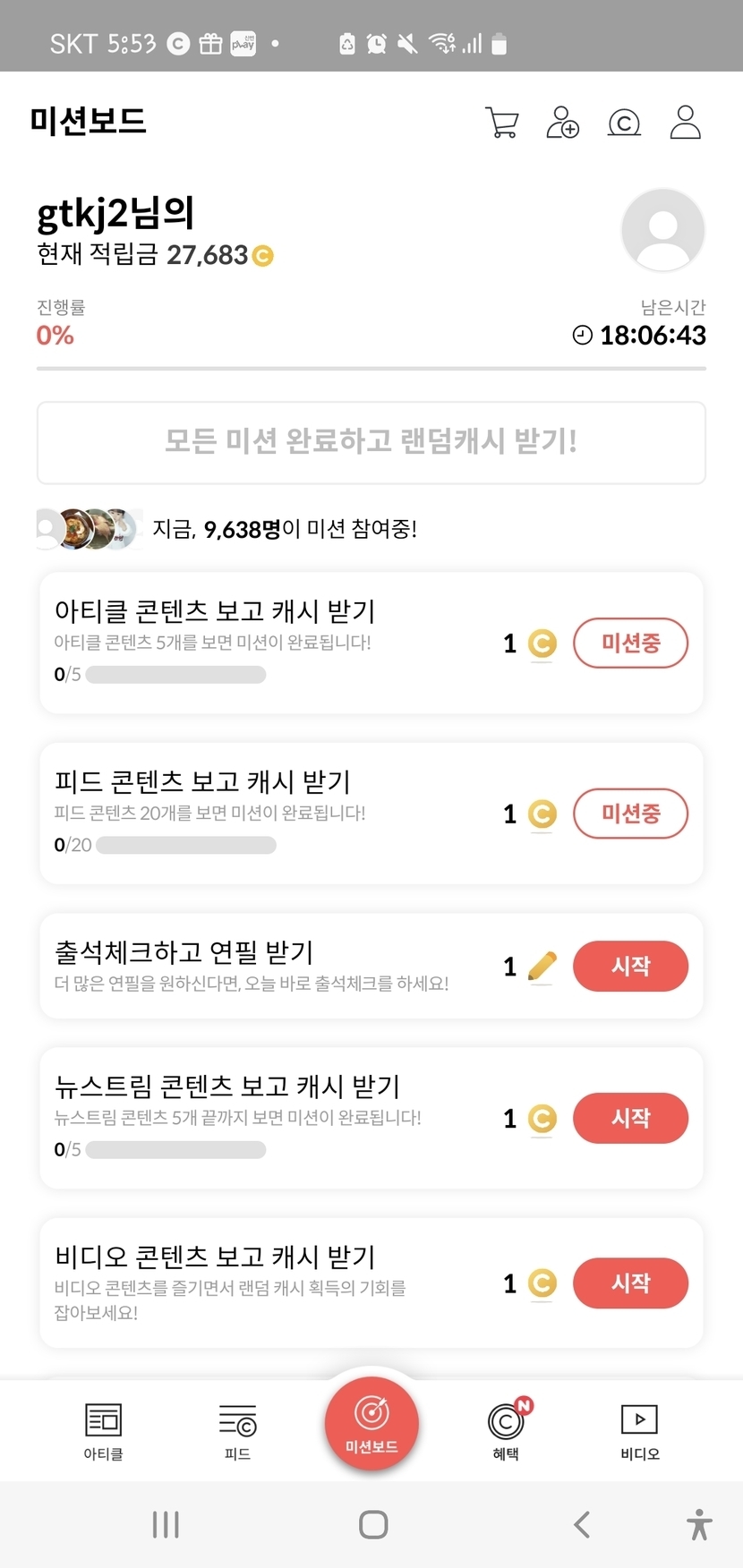Open the recent apps button
743x1568 pixels.
coord(166,1524)
